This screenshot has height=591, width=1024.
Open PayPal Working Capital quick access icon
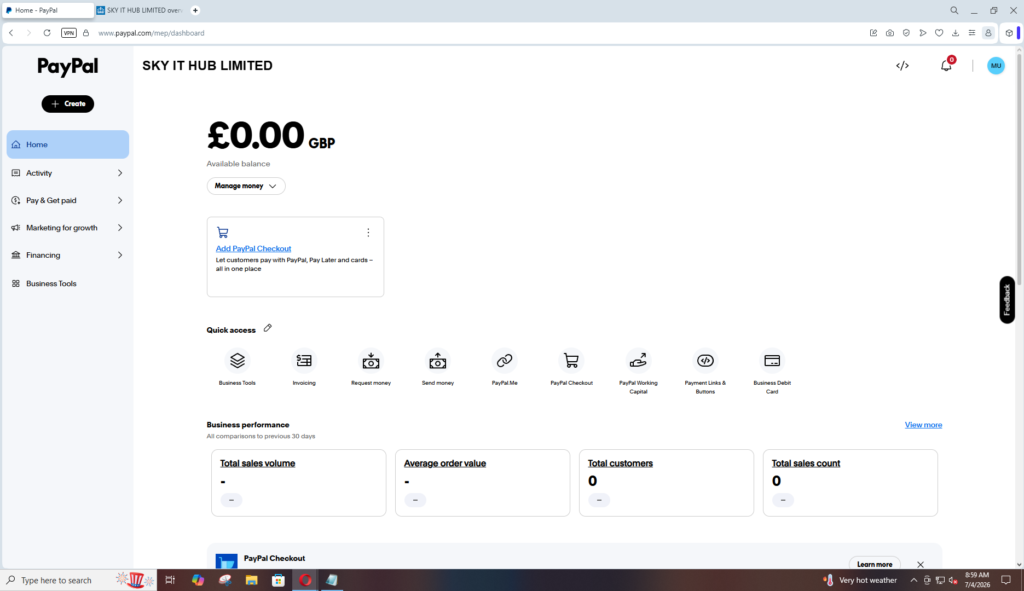[x=638, y=360]
